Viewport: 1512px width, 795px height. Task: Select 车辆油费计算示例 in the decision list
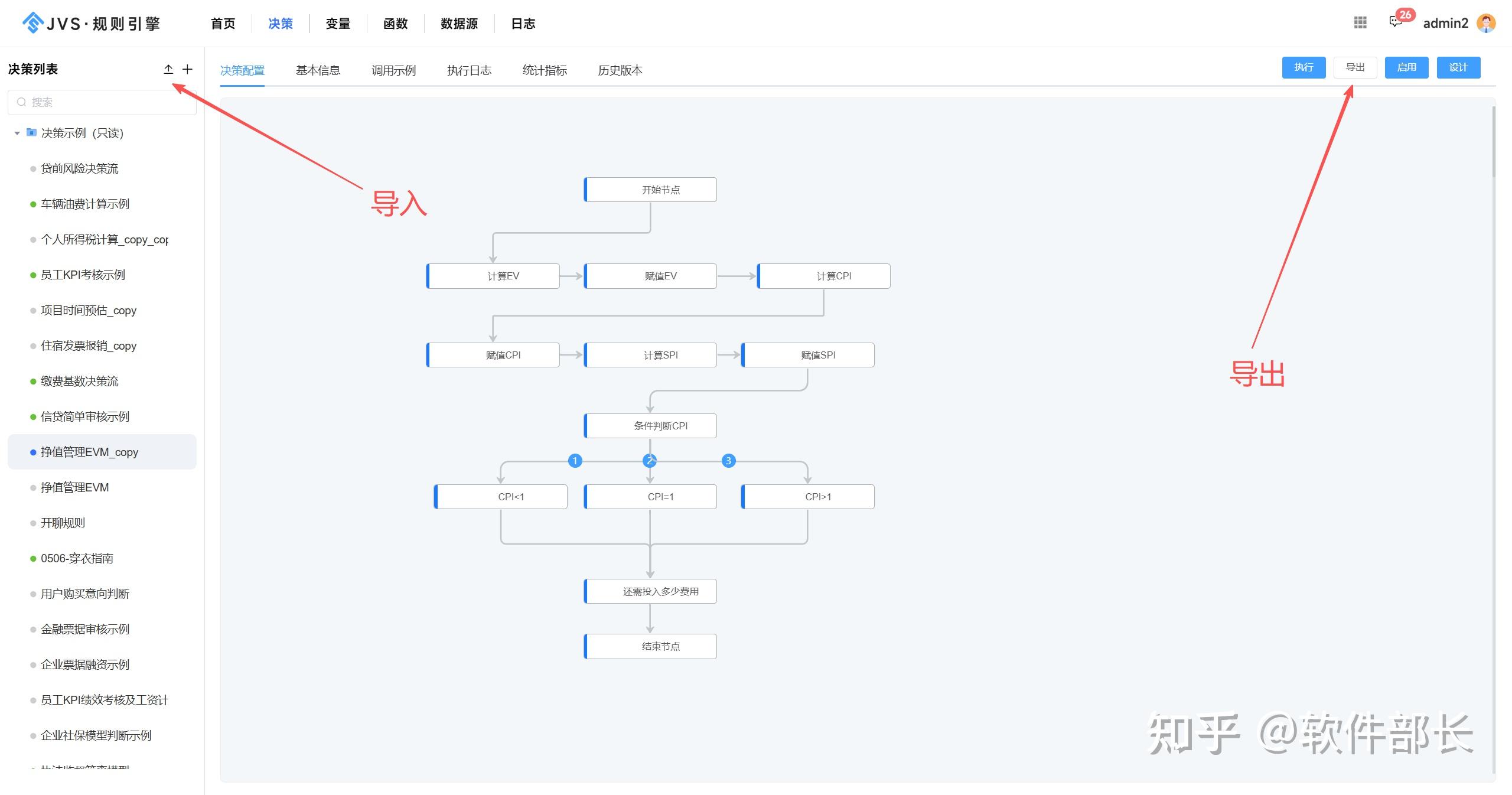coord(85,204)
